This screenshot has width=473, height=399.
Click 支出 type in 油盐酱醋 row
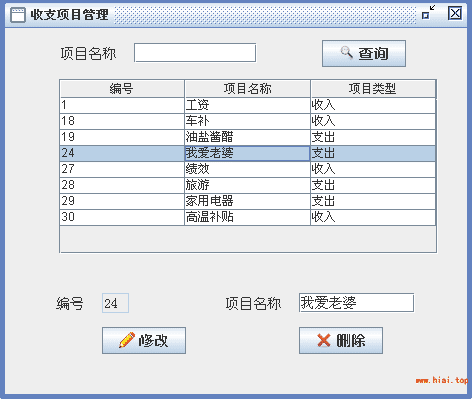coord(373,137)
